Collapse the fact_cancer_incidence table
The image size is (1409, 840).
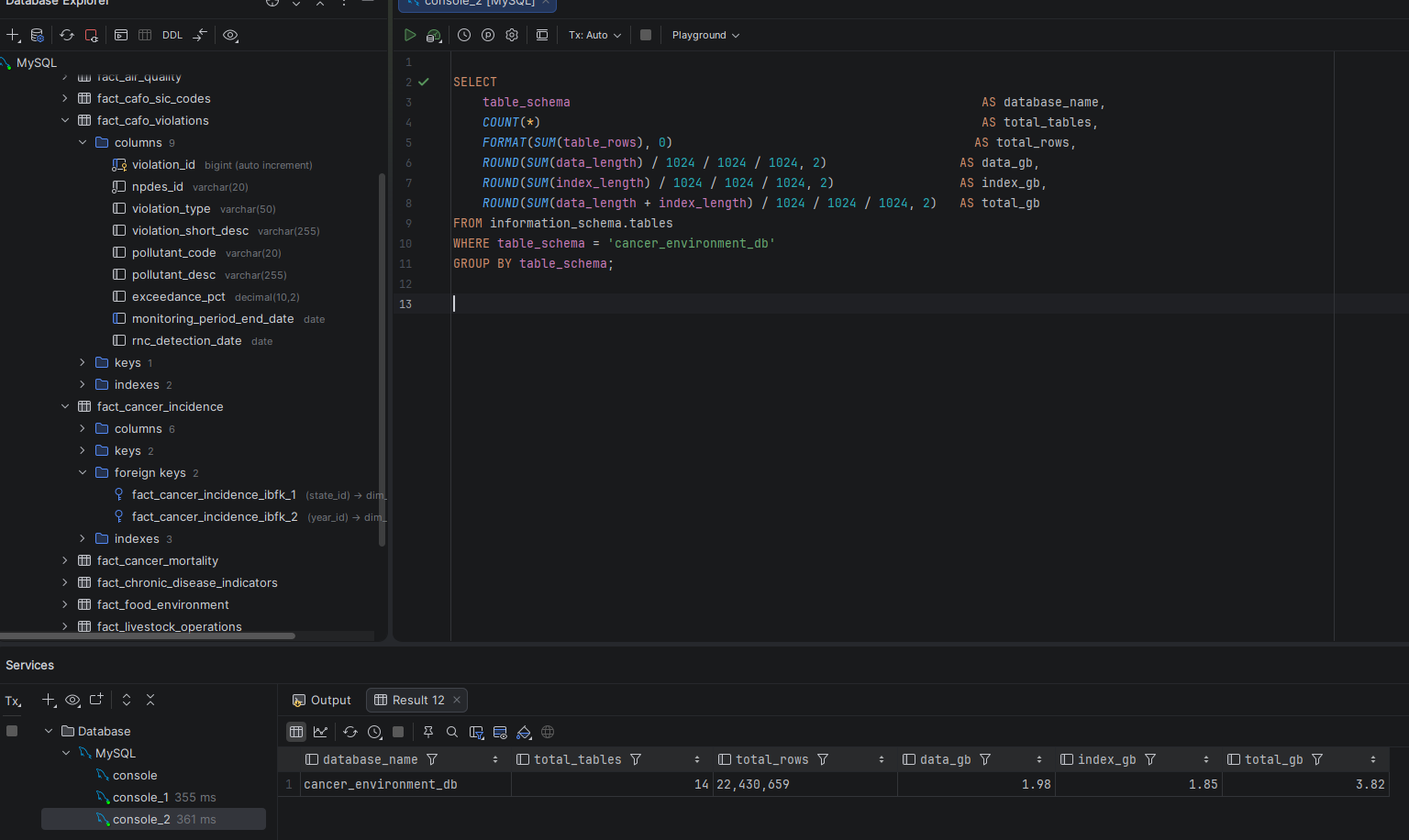point(64,406)
